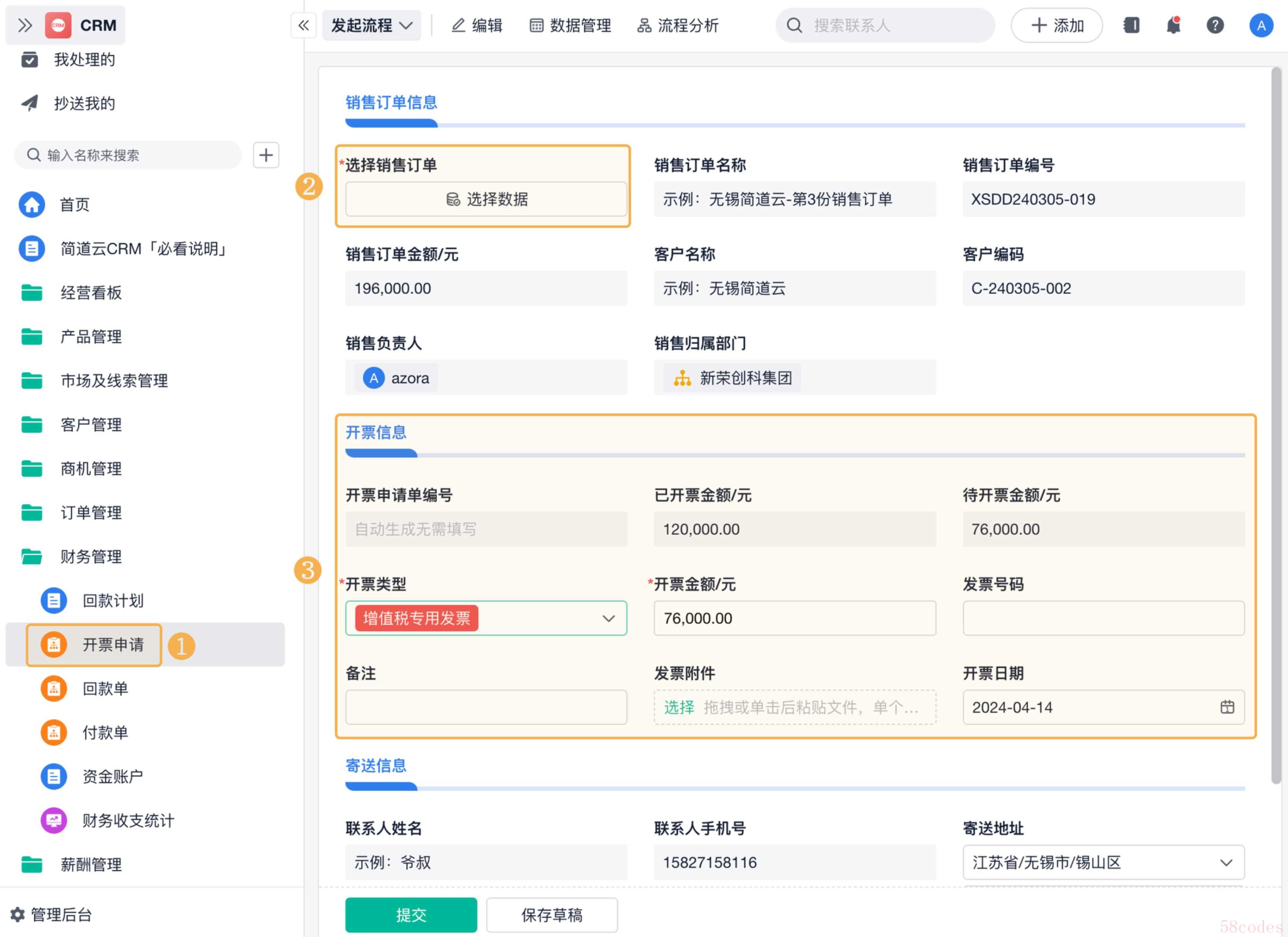Click the plus icon beside sidebar search
The height and width of the screenshot is (937, 1288).
[x=266, y=155]
